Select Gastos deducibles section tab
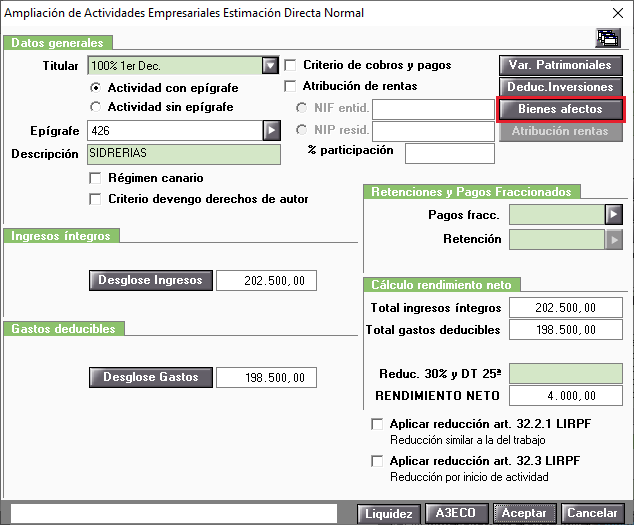The width and height of the screenshot is (634, 525). pos(64,329)
